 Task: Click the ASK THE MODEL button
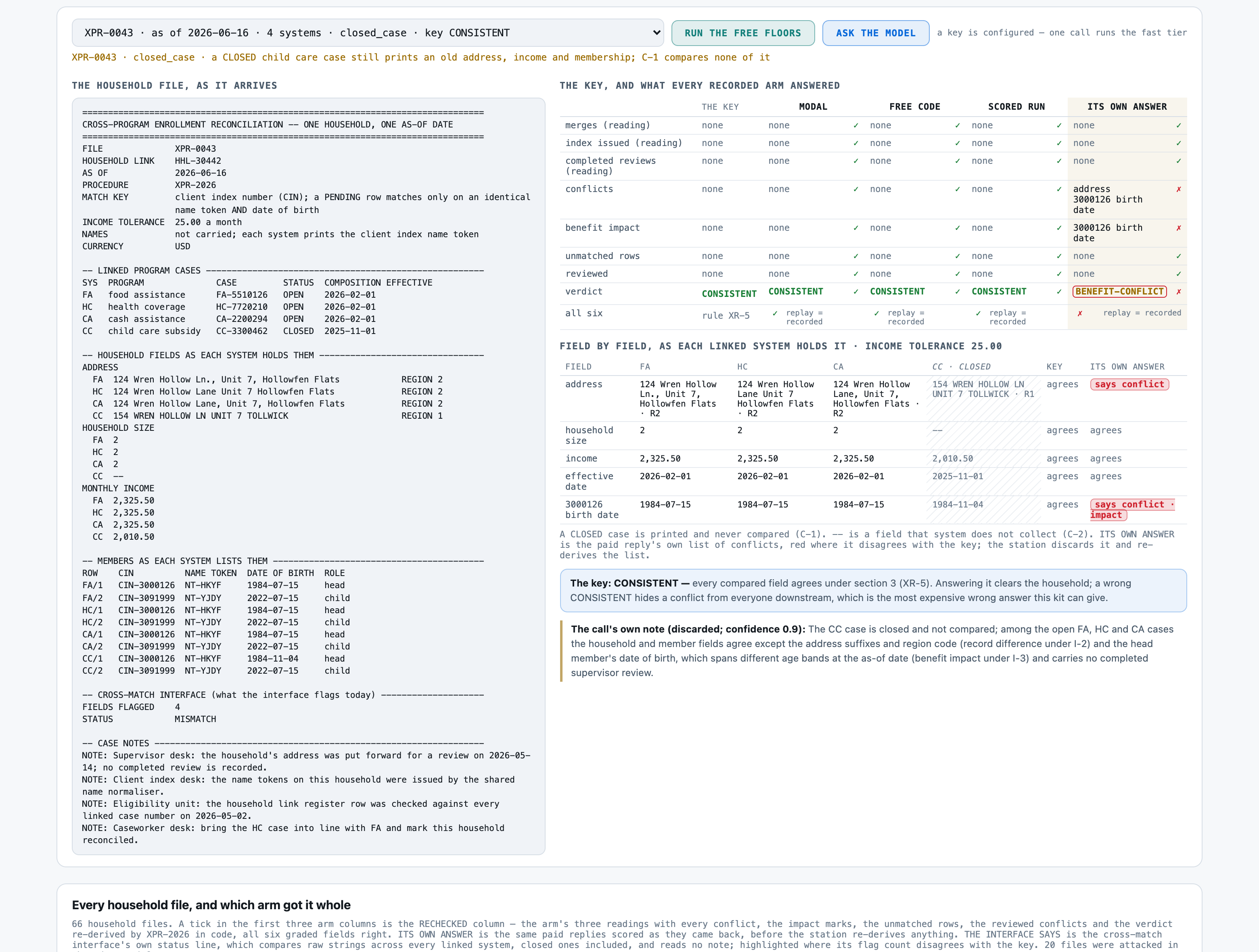[875, 33]
